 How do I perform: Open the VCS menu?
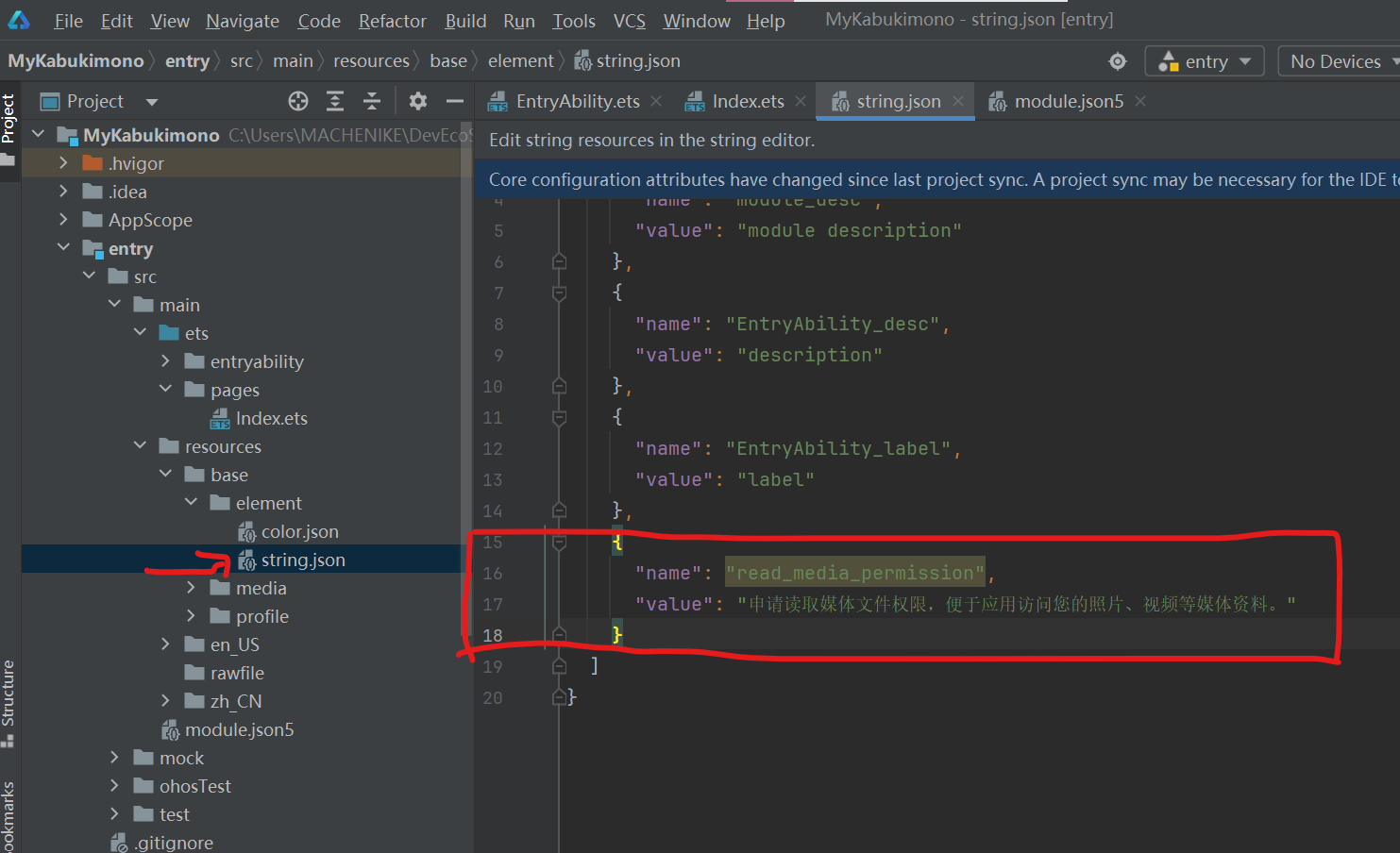630,21
